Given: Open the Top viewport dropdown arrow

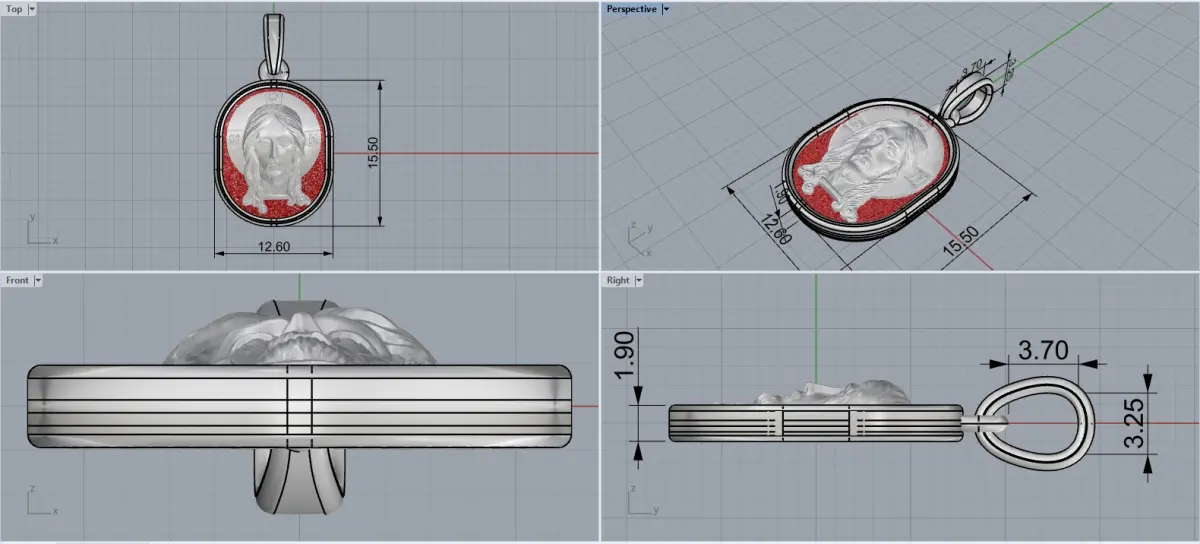Looking at the screenshot, I should pyautogui.click(x=33, y=8).
